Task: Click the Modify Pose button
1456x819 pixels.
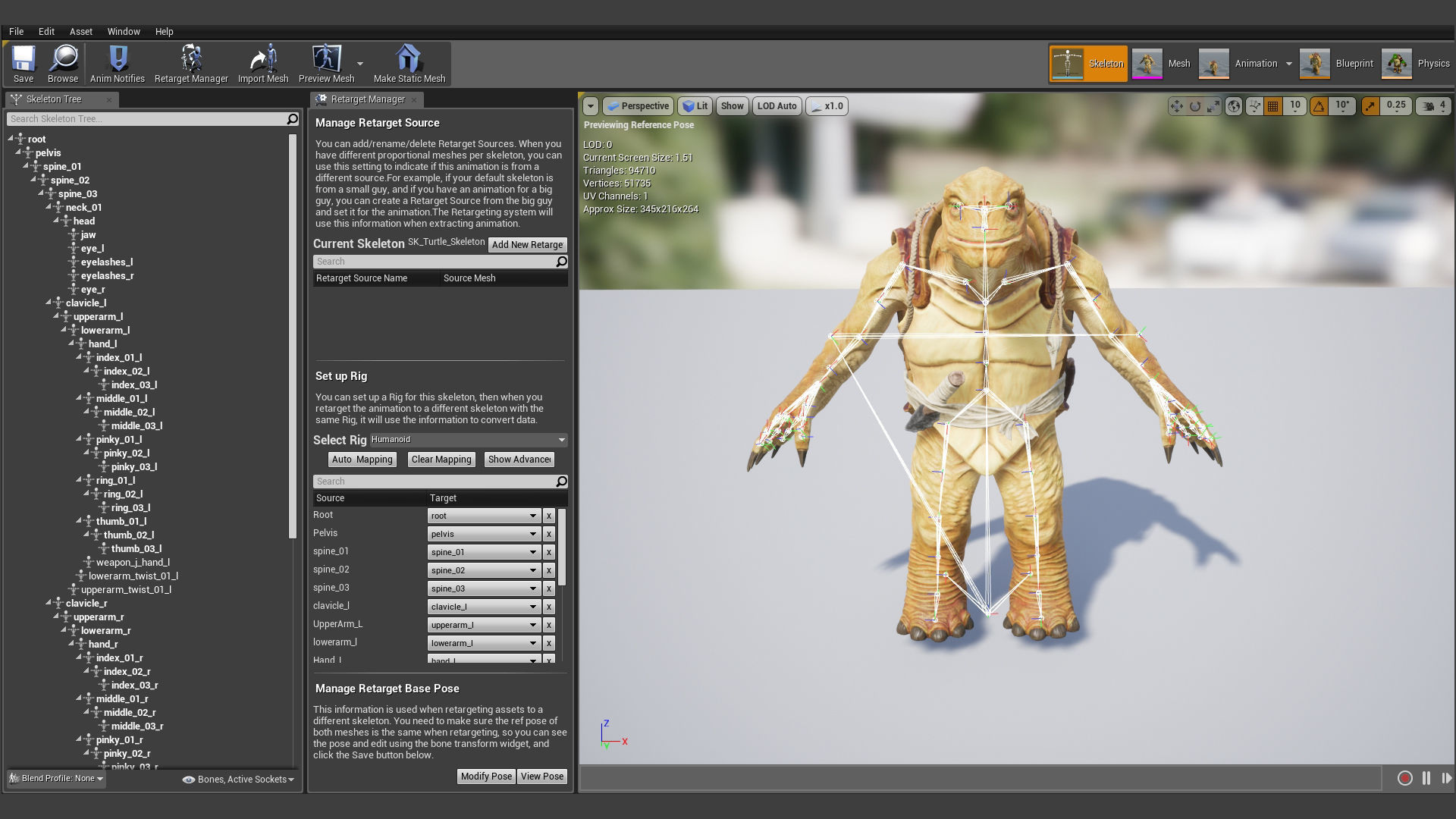Action: click(486, 777)
